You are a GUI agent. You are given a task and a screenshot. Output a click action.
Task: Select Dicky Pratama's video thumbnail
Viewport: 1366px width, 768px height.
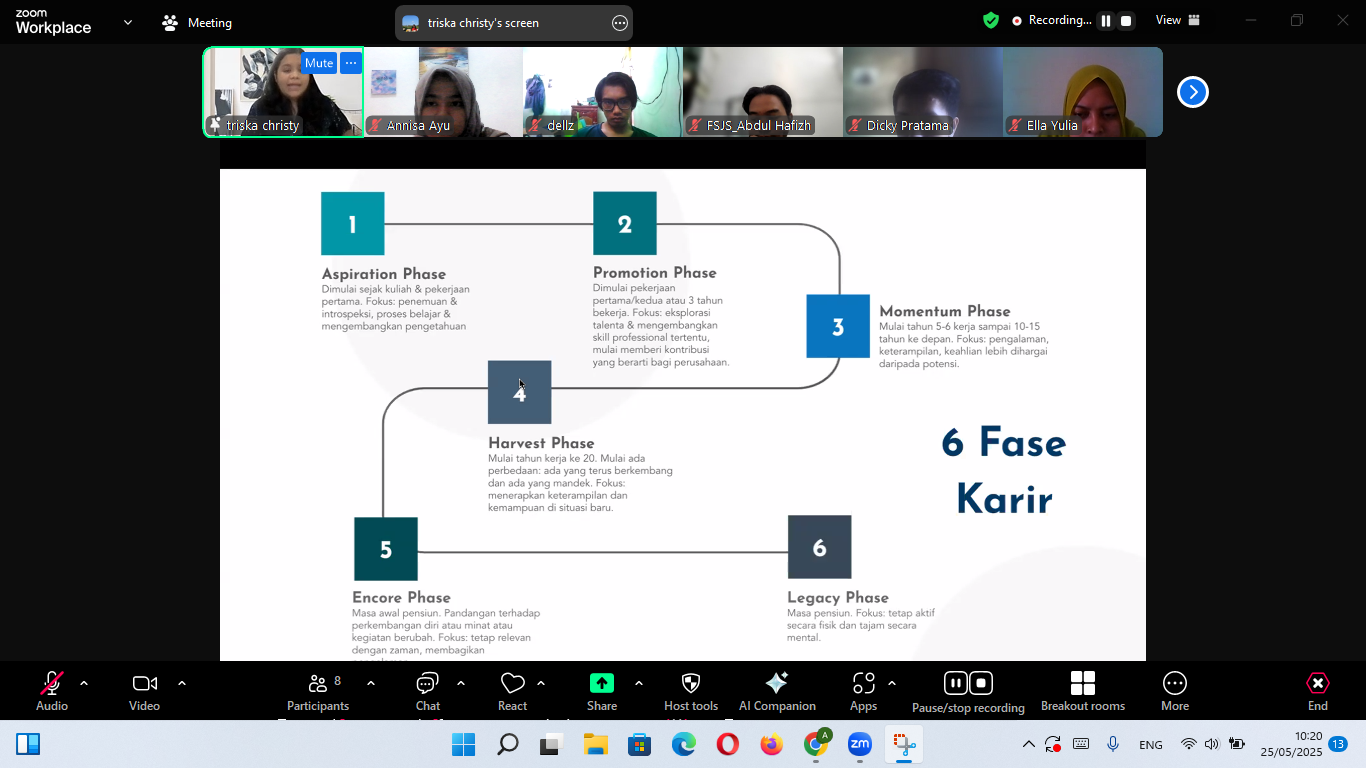923,92
